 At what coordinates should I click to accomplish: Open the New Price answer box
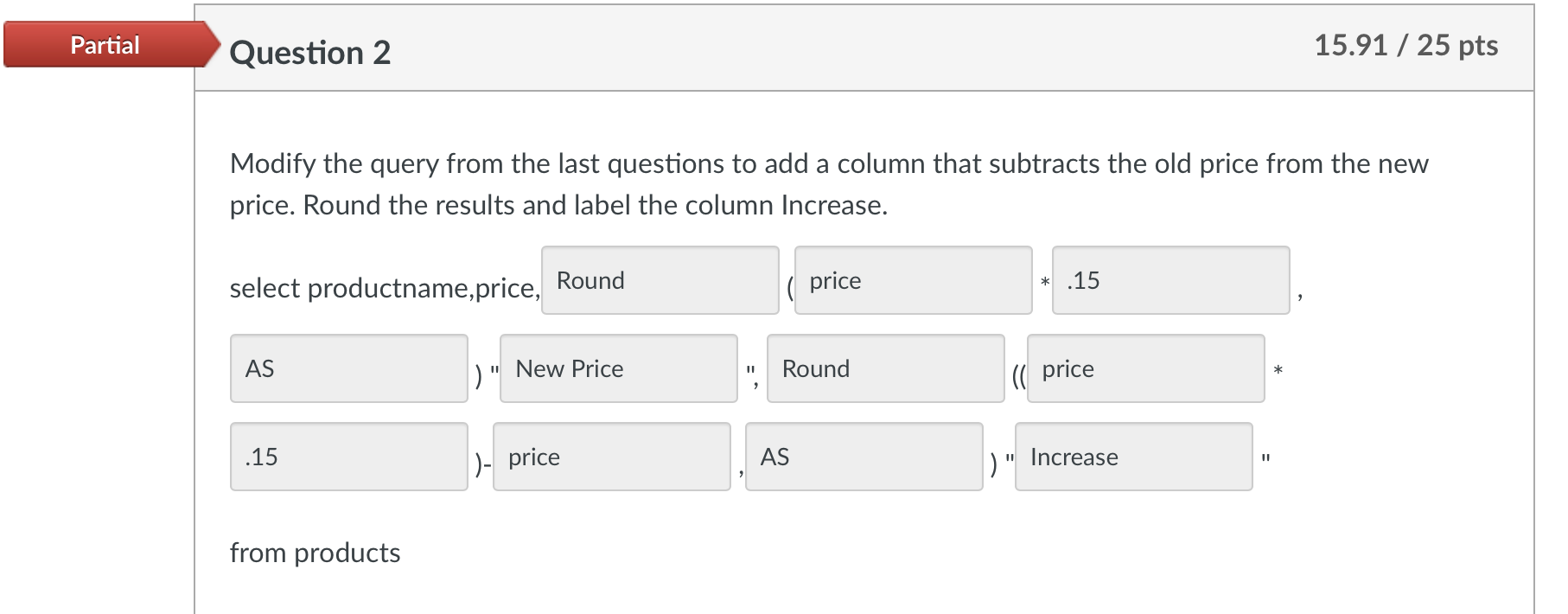618,369
